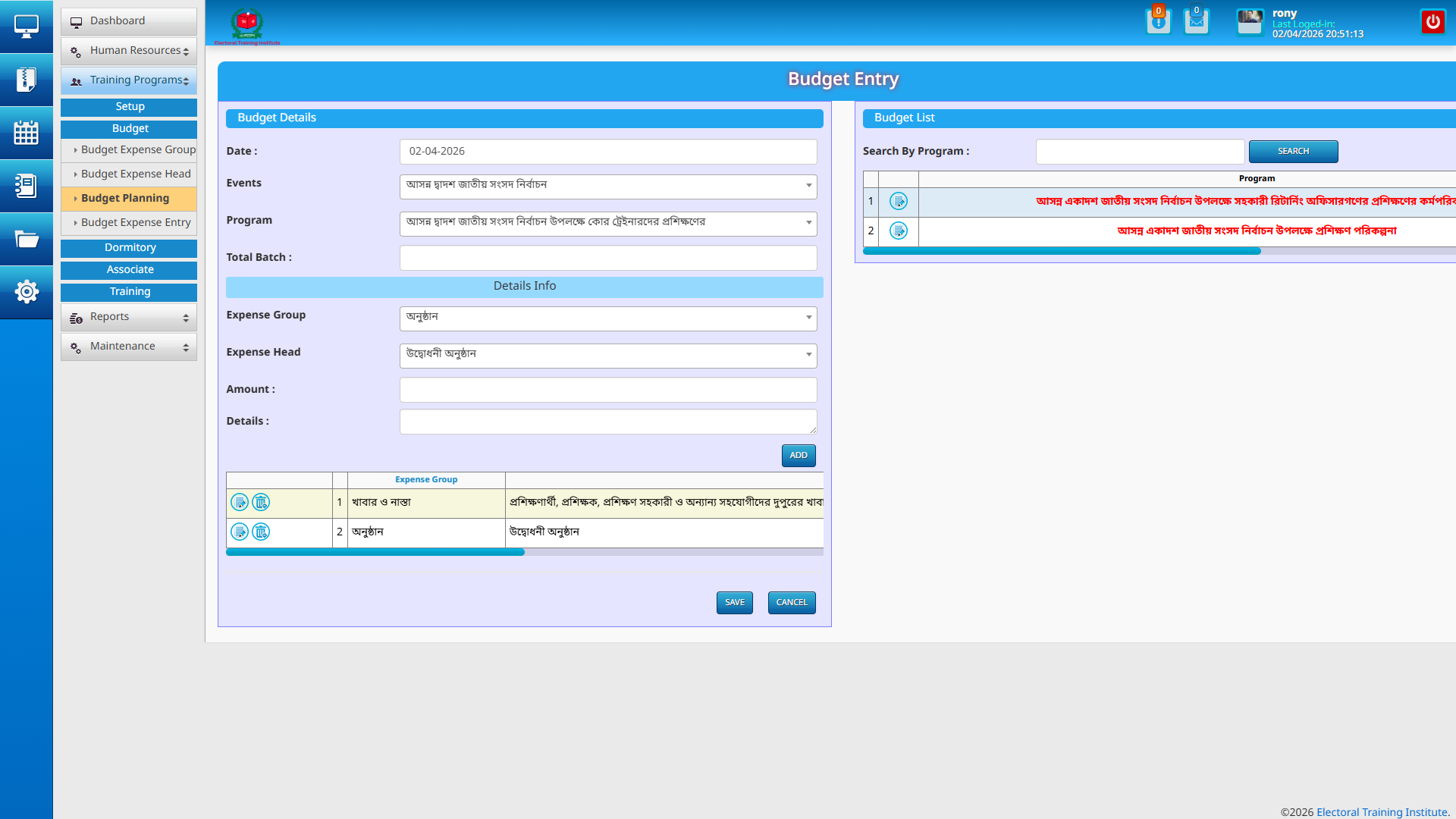Image resolution: width=1456 pixels, height=819 pixels.
Task: Open the mail messages icon
Action: [x=1196, y=22]
